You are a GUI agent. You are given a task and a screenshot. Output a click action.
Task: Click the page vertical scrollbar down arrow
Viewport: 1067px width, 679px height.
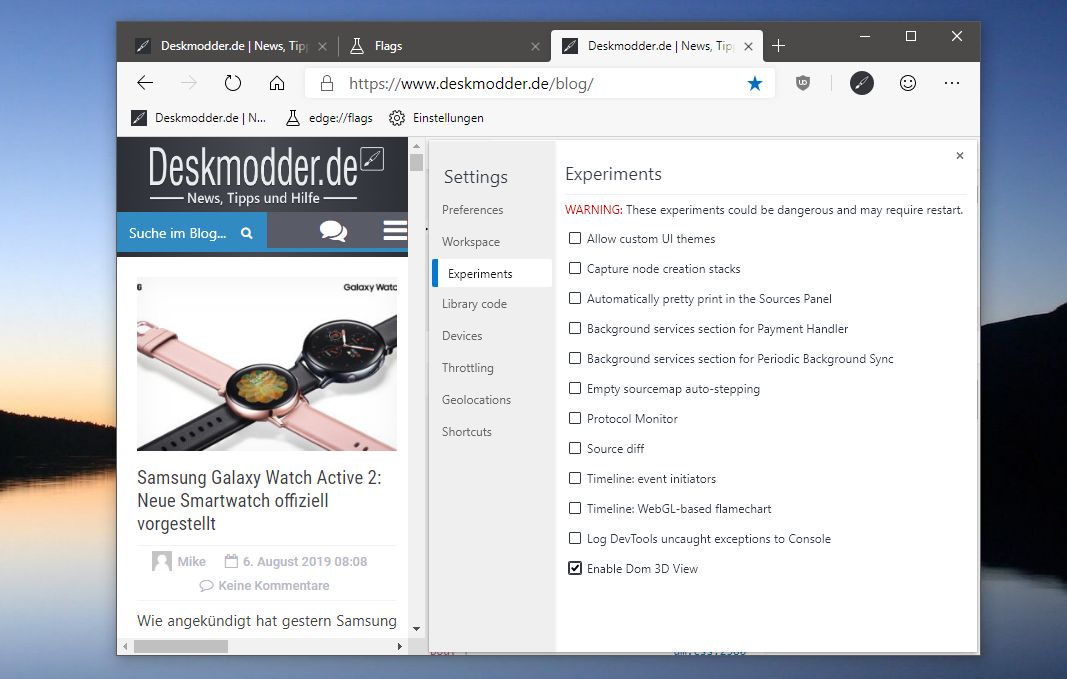coord(416,629)
